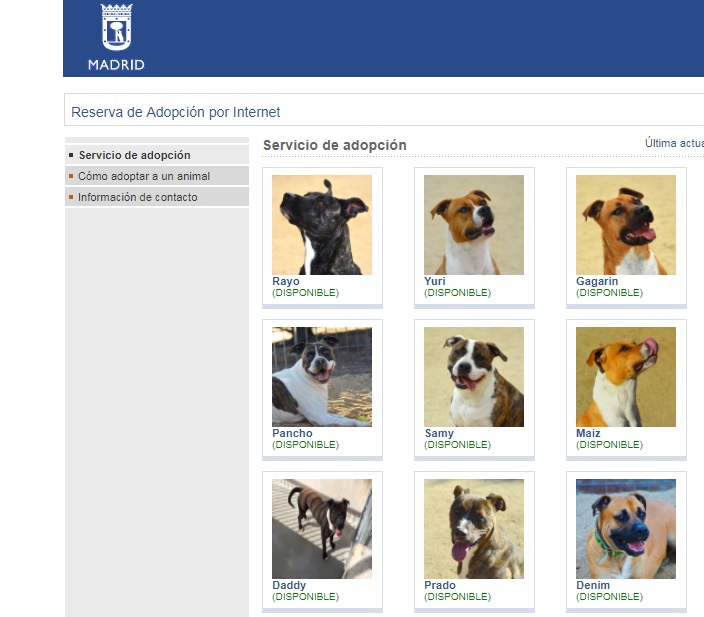704x617 pixels.
Task: Click the Última actualización text
Action: click(674, 143)
